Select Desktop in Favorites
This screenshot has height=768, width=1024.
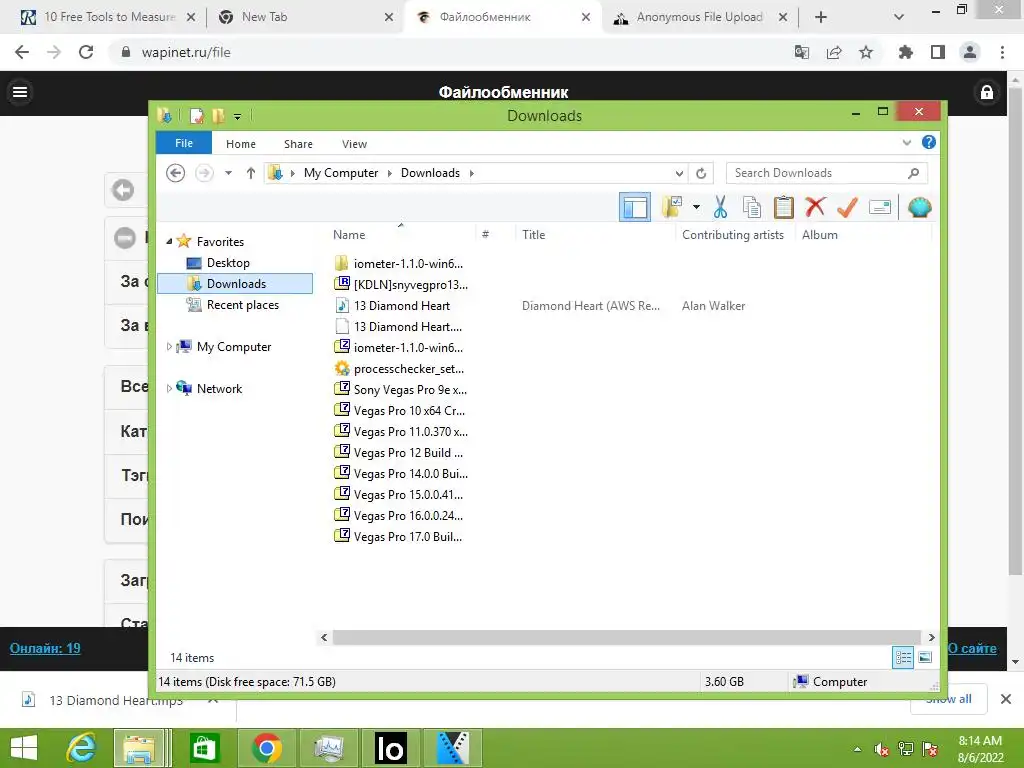[x=228, y=263]
